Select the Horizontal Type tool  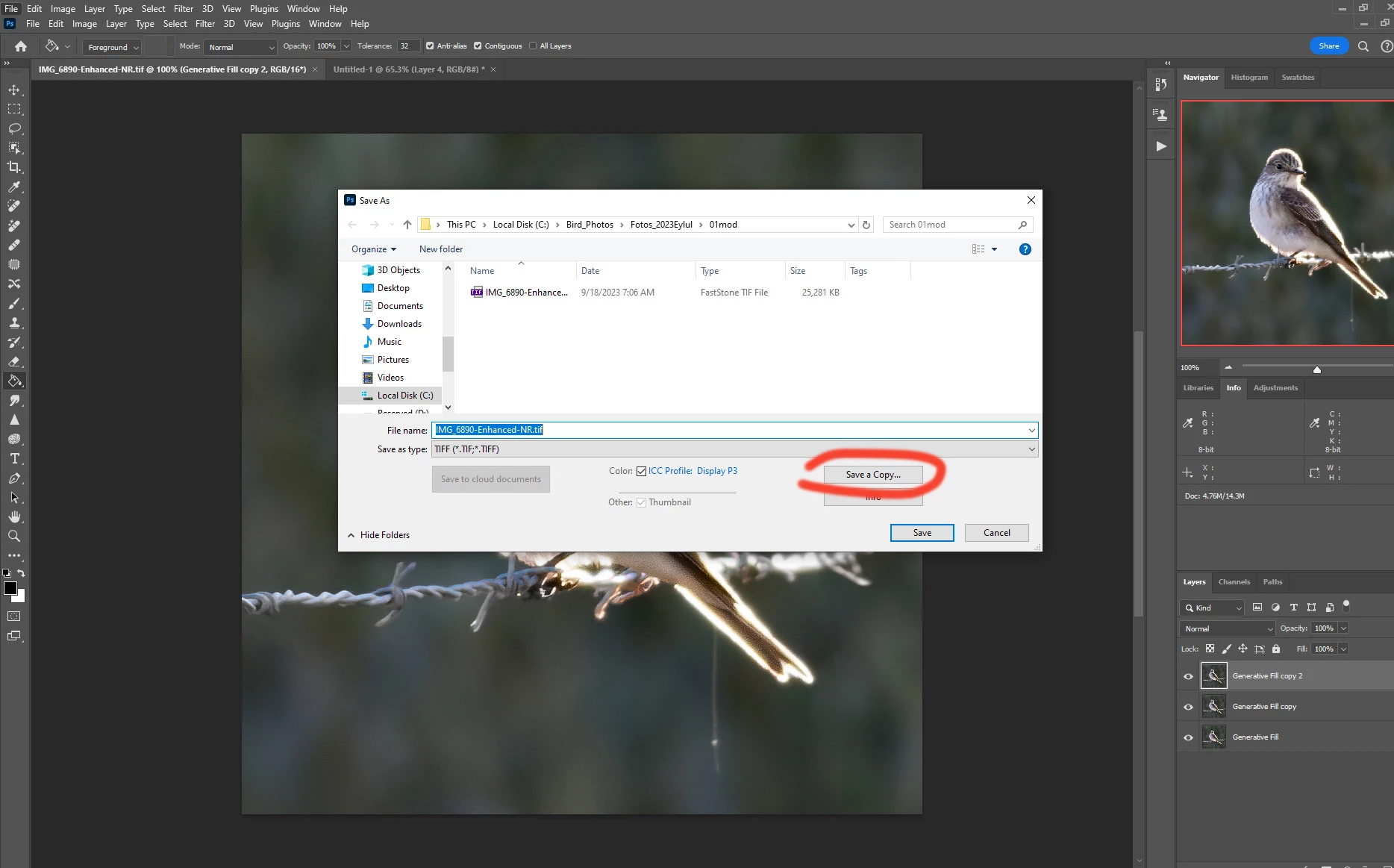click(x=14, y=458)
